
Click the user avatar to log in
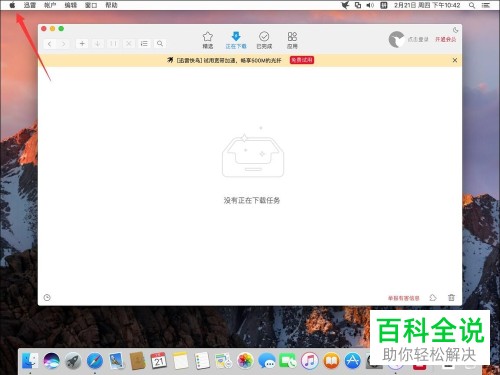click(396, 39)
